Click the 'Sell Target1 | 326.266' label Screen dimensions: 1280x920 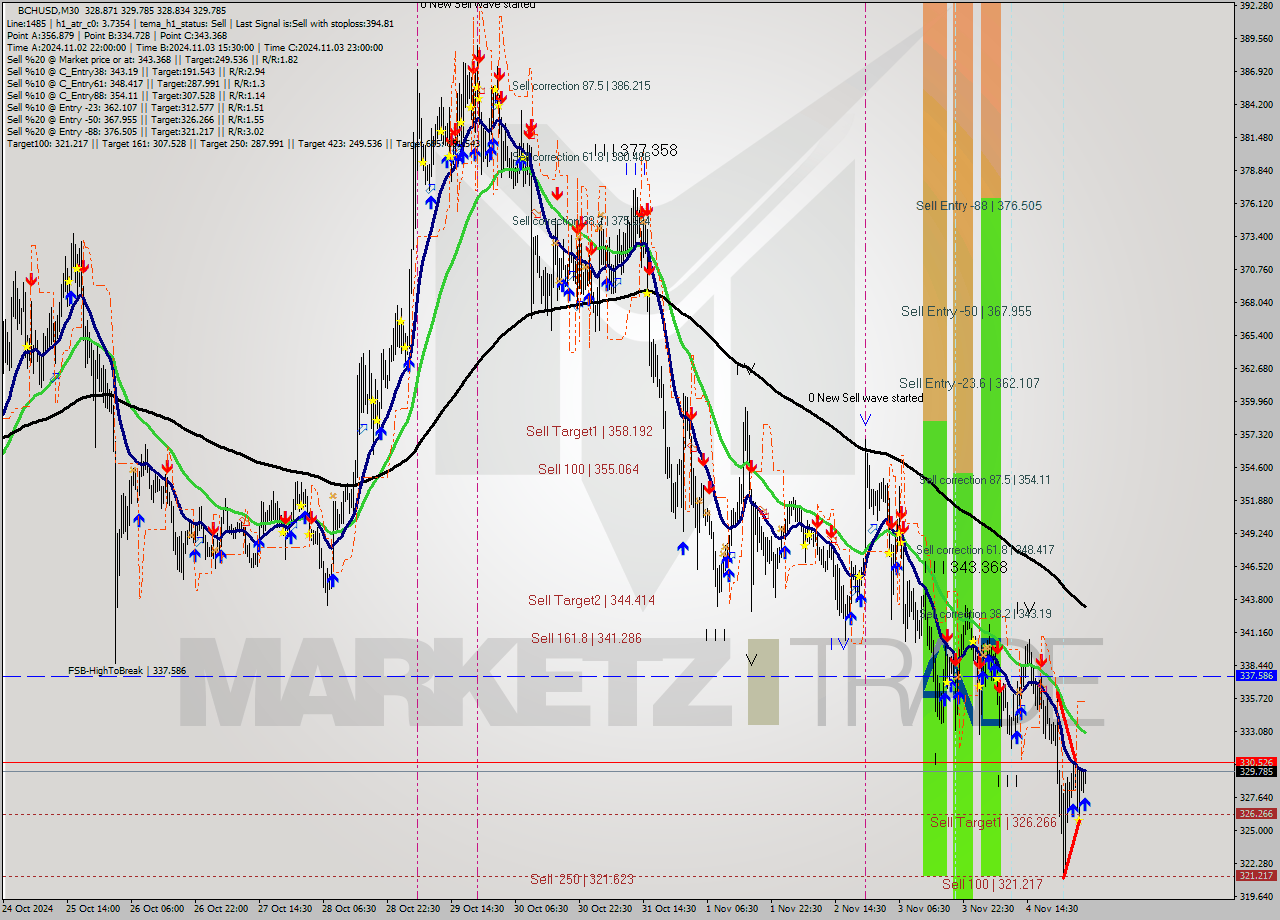[993, 822]
